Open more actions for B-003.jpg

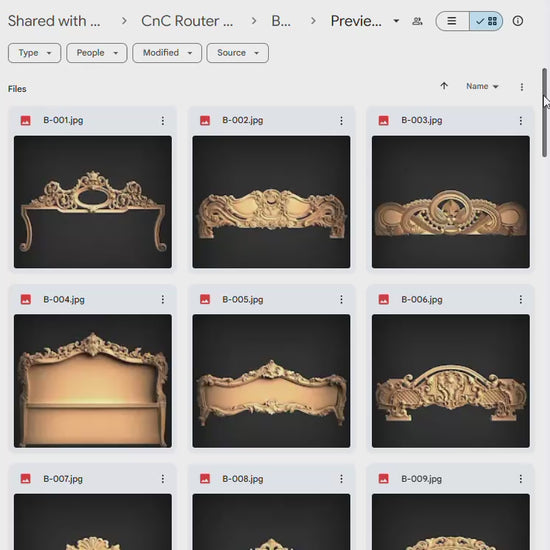click(x=521, y=121)
